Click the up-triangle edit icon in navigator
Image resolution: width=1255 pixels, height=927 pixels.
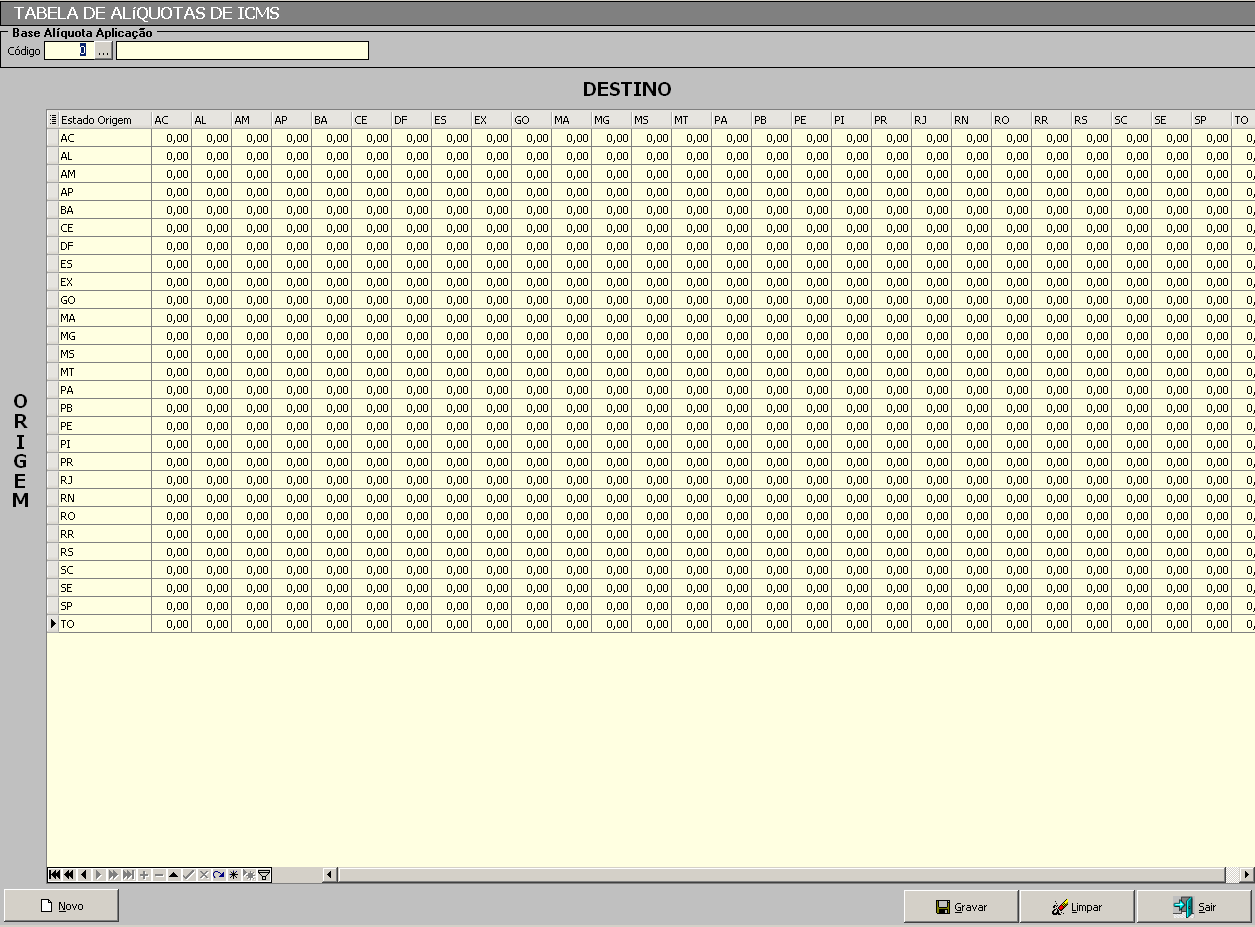pyautogui.click(x=173, y=875)
